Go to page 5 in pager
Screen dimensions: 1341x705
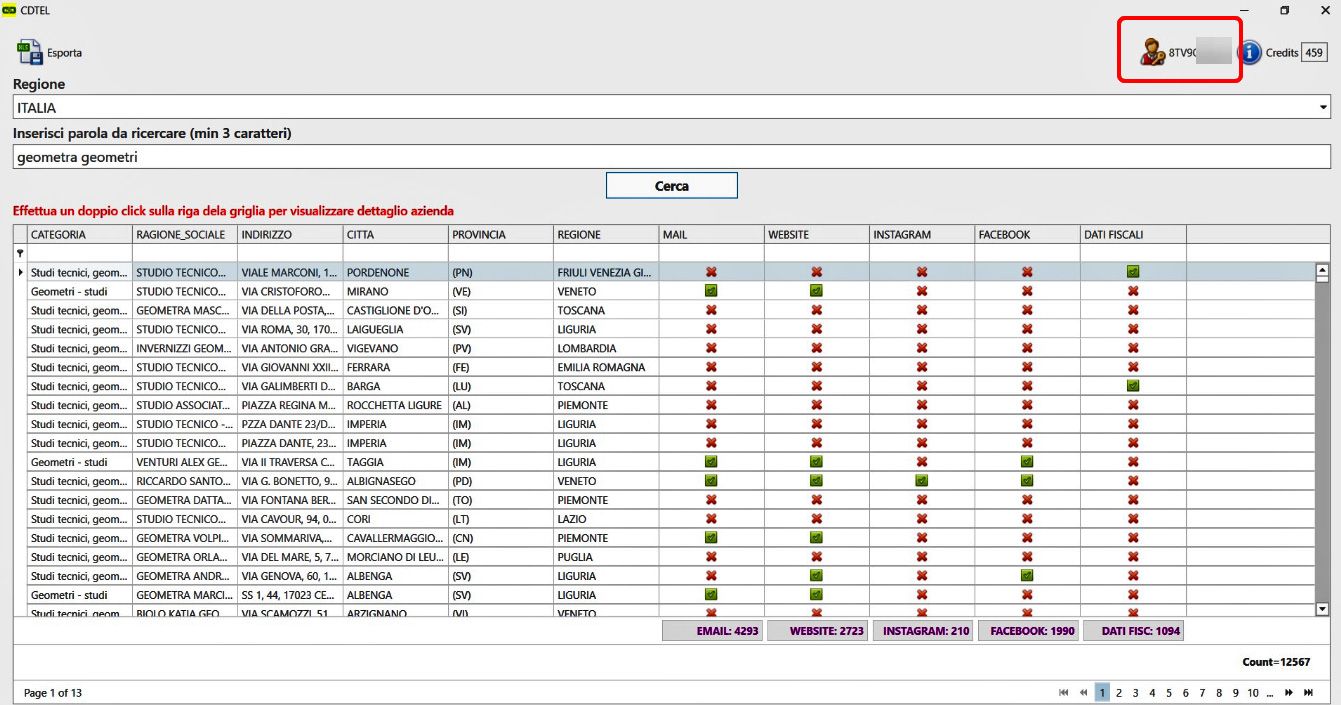(1169, 692)
